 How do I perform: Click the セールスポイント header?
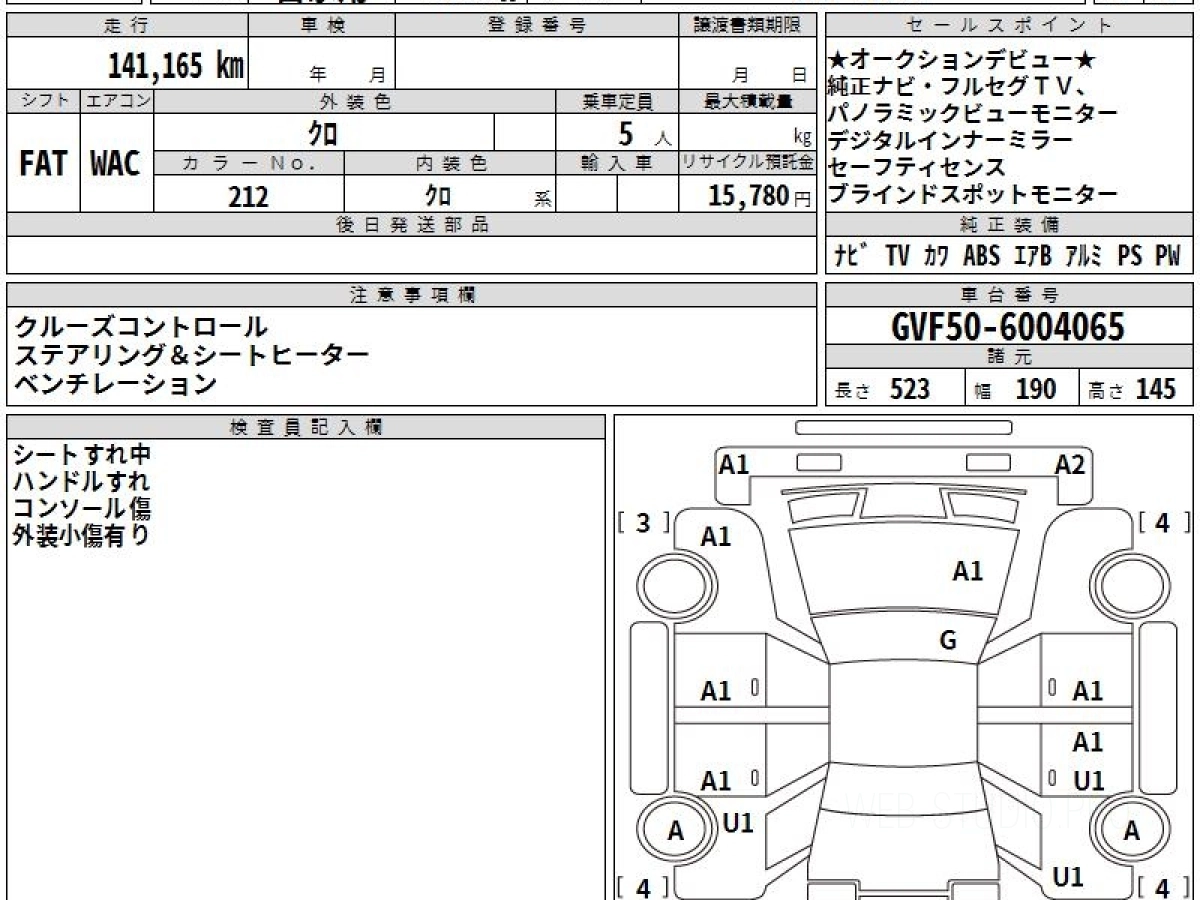pos(1009,26)
